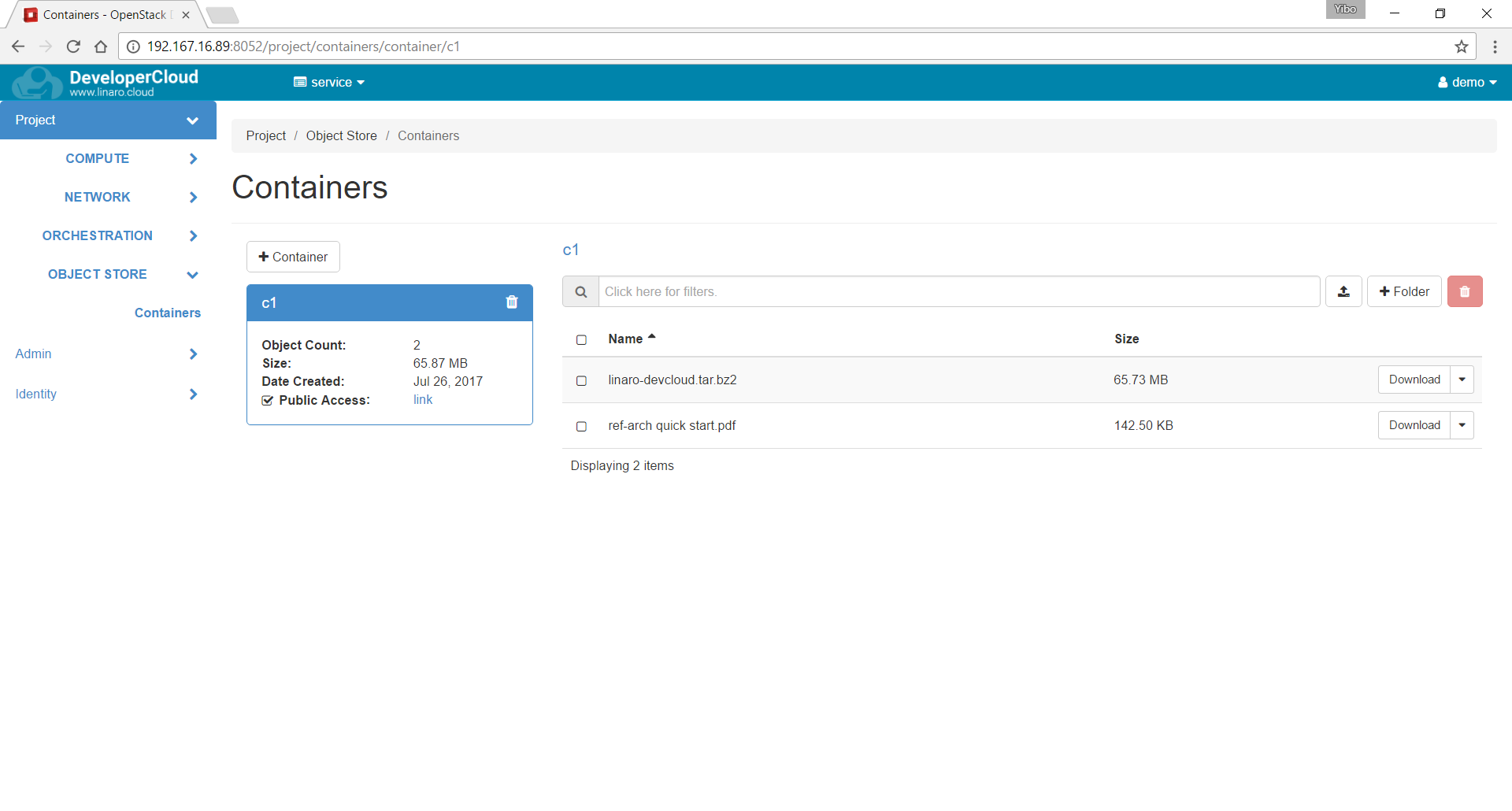
Task: Collapse the OBJECT STORE section
Action: [x=108, y=274]
